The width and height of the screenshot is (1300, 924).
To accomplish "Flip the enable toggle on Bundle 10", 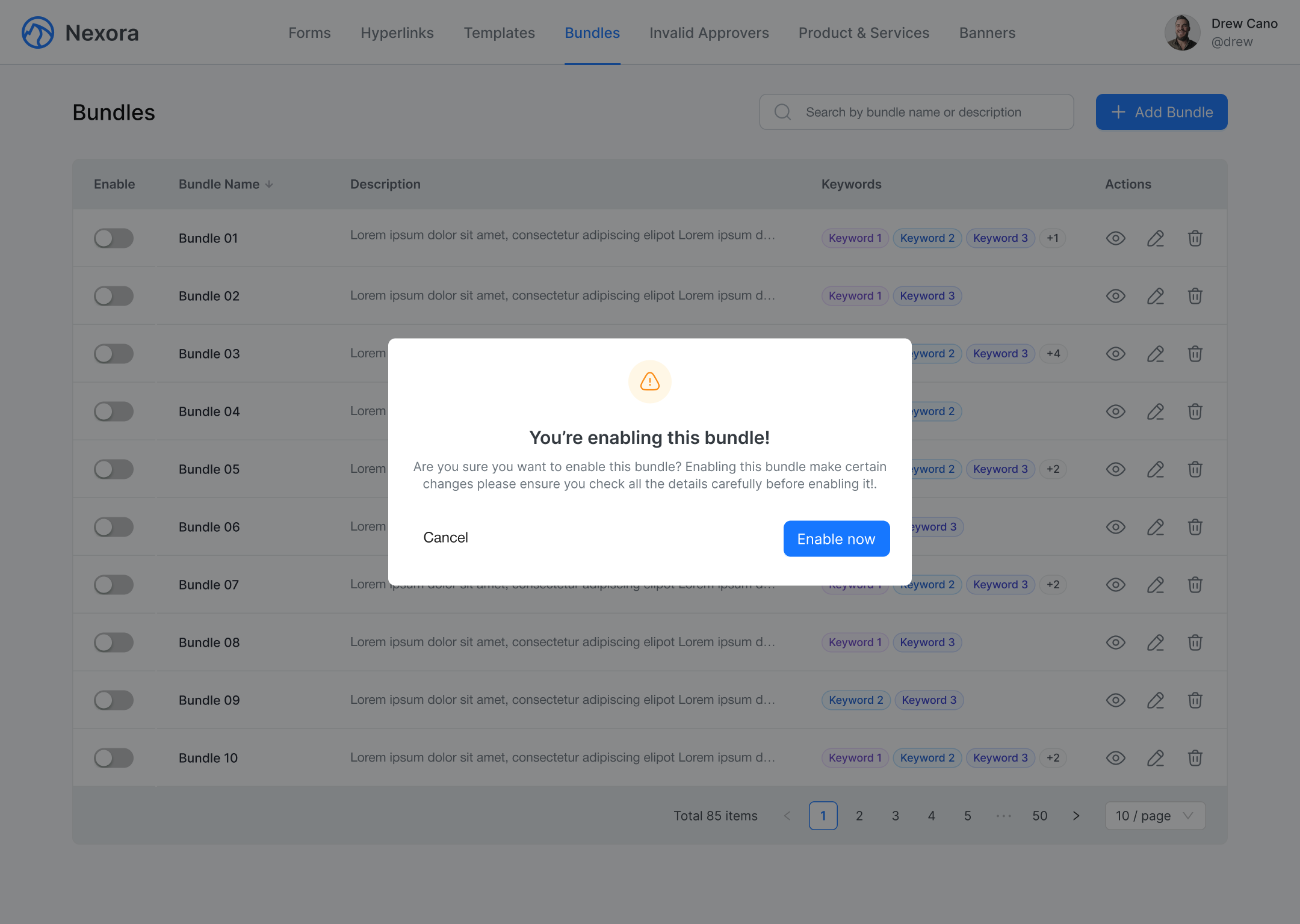I will coord(114,758).
